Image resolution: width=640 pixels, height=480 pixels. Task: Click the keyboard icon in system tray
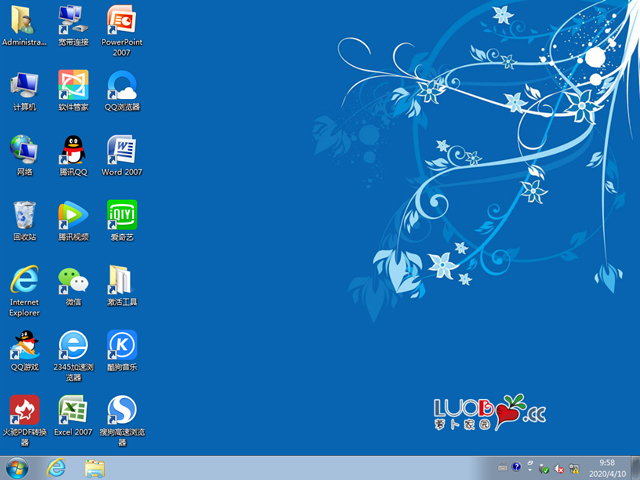(502, 468)
